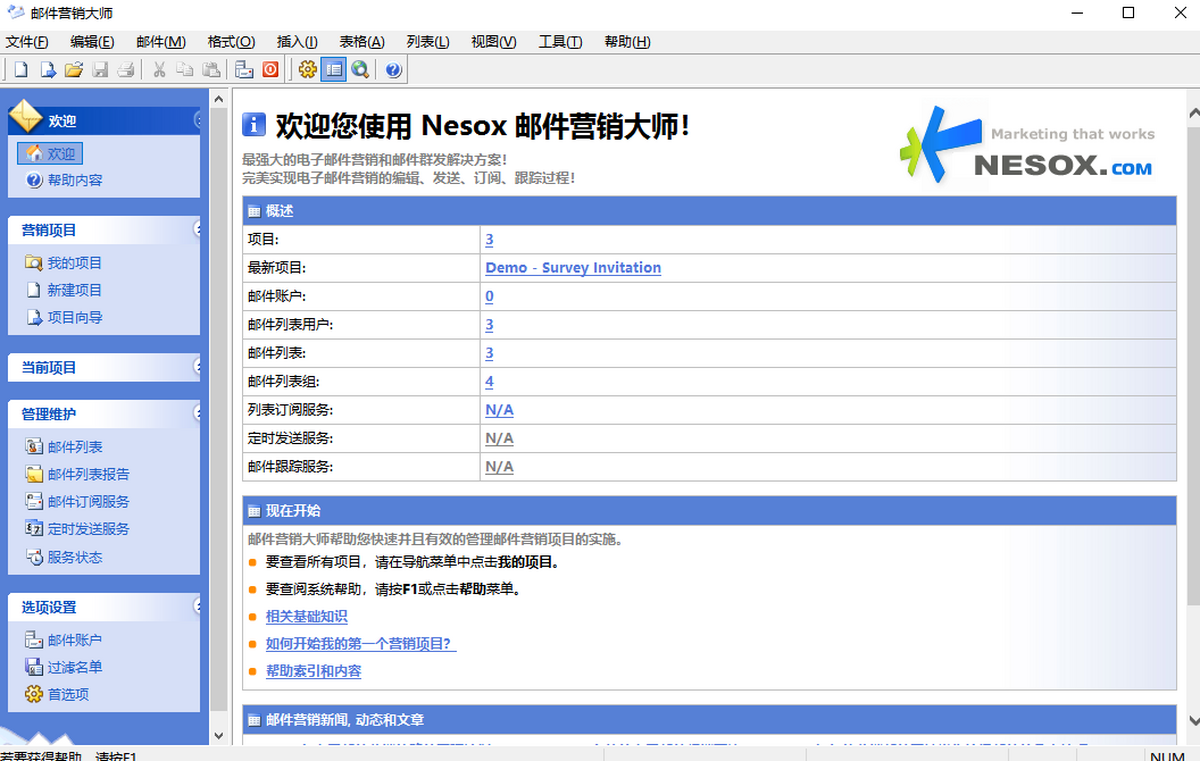Image resolution: width=1200 pixels, height=761 pixels.
Task: Click the blue help question mark toolbar icon
Action: (393, 70)
